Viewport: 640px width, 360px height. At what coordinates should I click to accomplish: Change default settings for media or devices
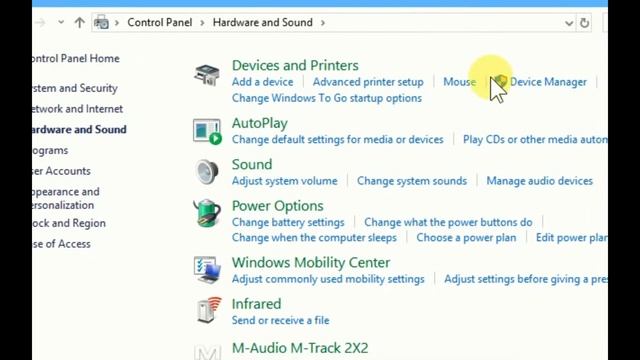(338, 140)
